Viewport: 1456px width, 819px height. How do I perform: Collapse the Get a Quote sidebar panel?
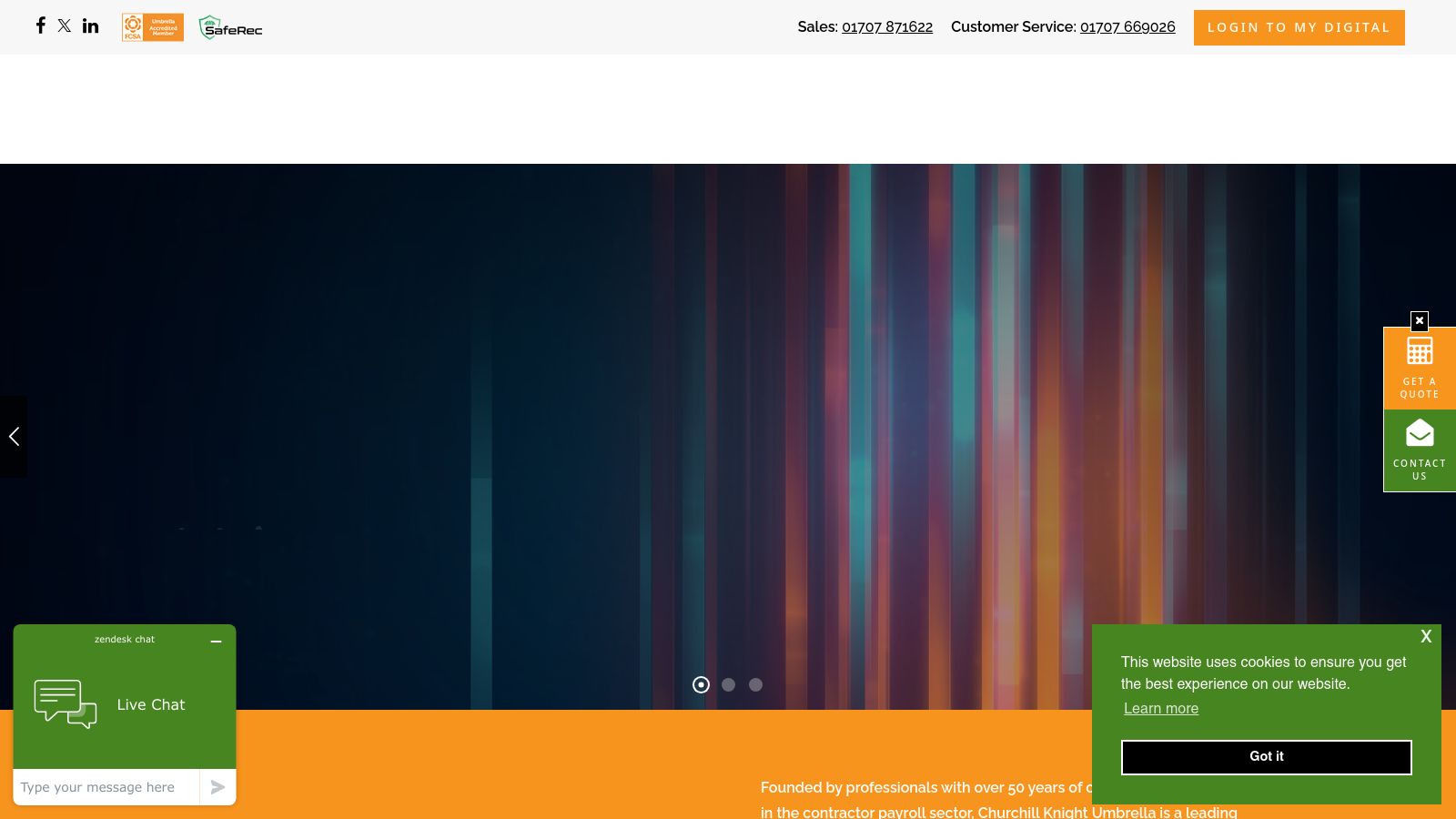(x=1419, y=321)
